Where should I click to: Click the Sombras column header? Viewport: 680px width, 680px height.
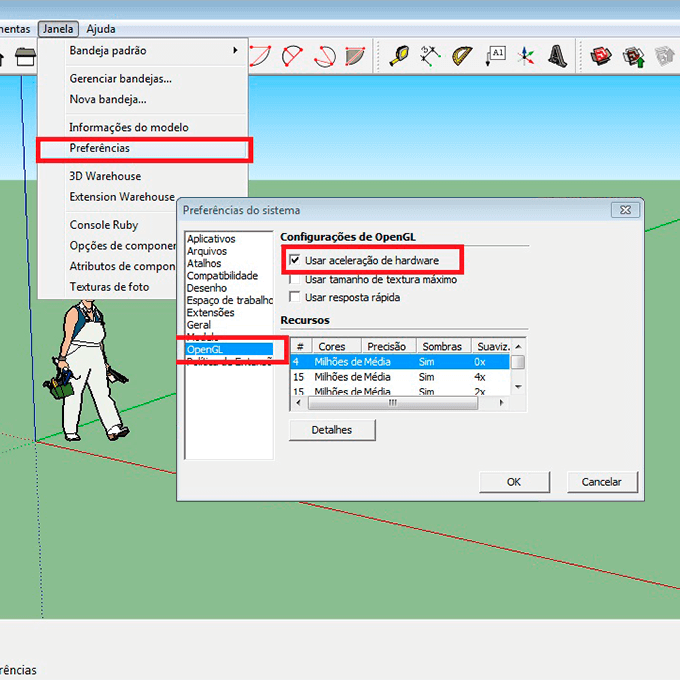pyautogui.click(x=444, y=346)
